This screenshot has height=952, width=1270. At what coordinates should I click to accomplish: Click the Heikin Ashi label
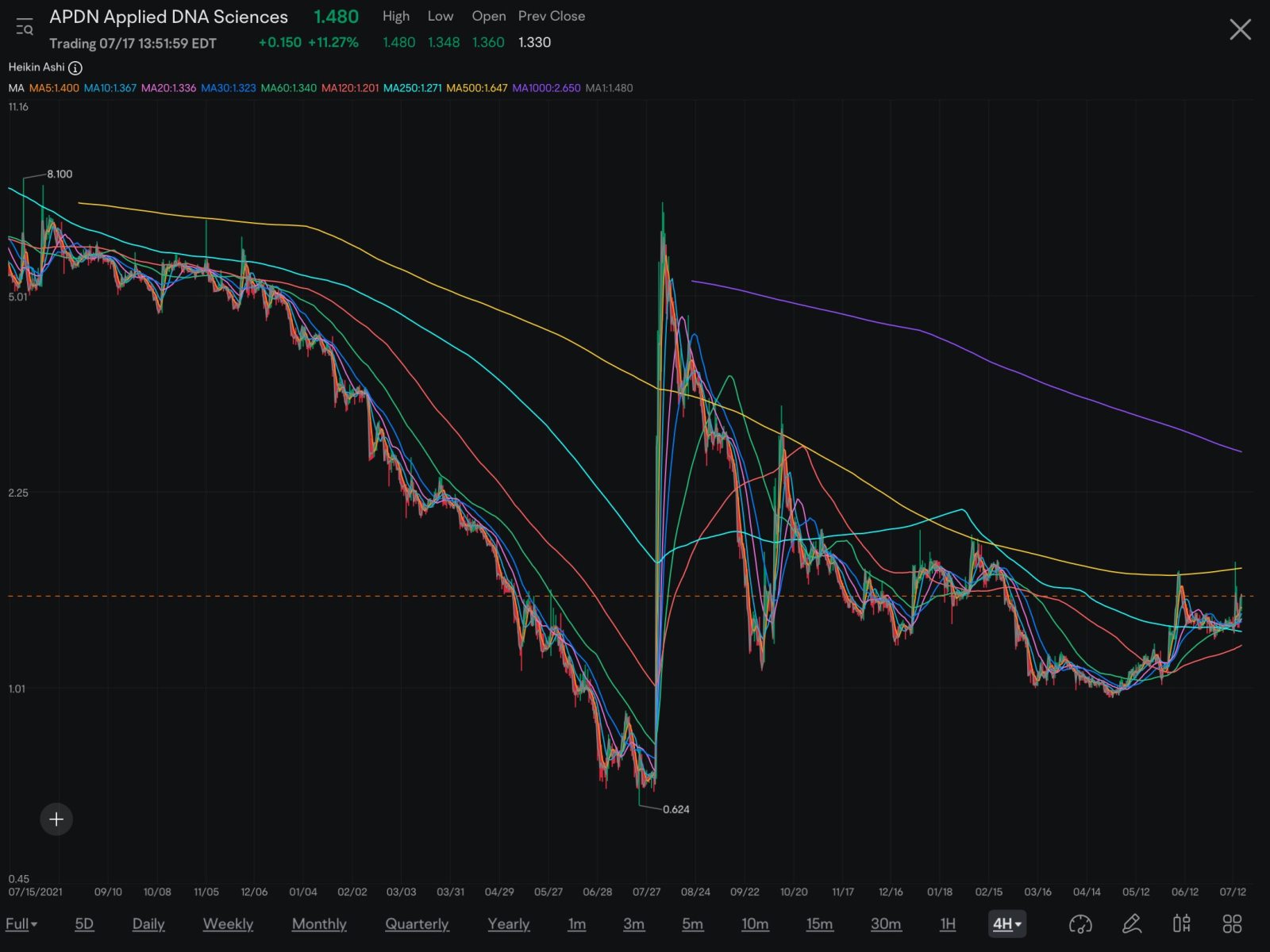(x=37, y=67)
